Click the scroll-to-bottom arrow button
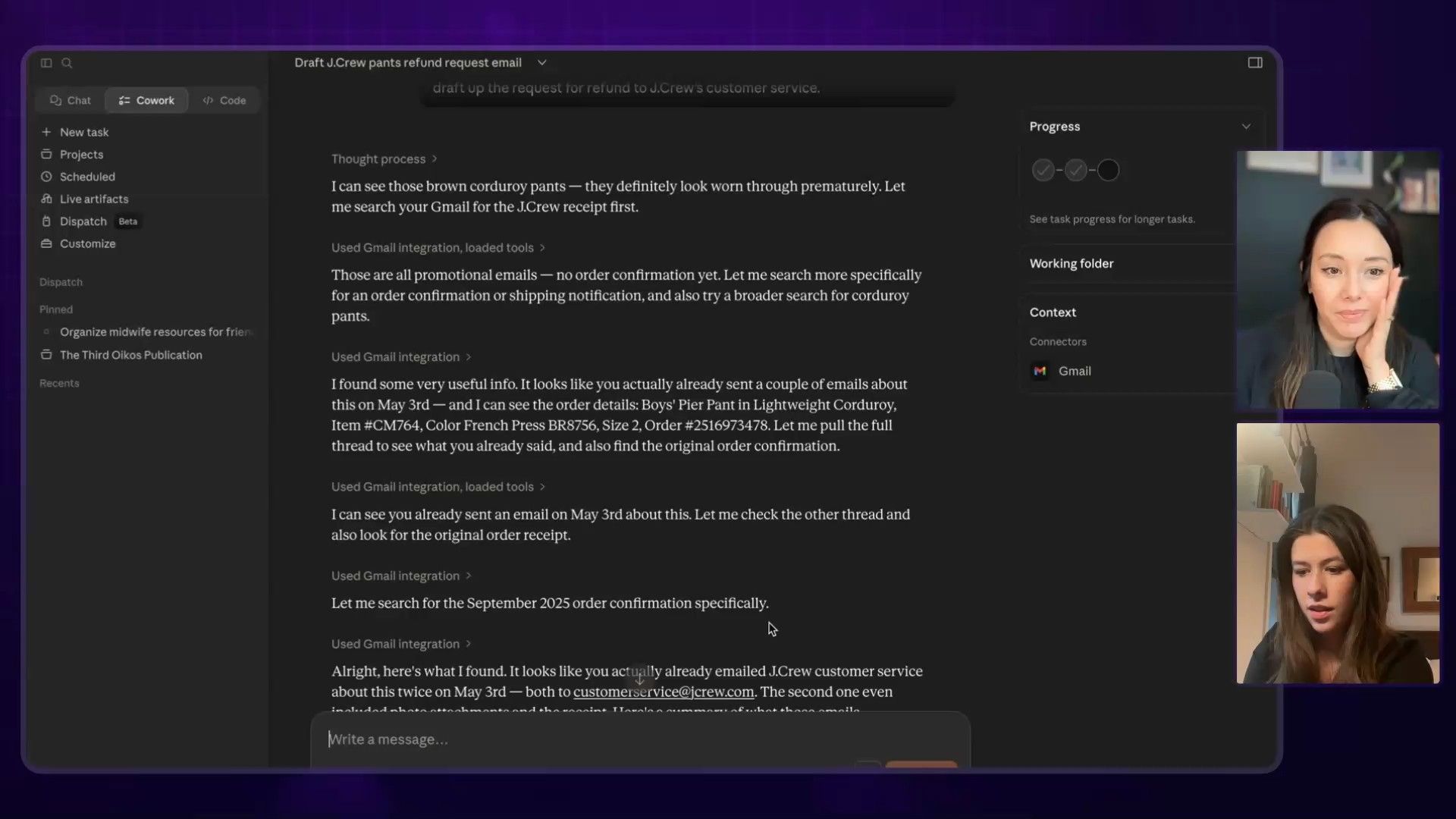 [x=639, y=679]
